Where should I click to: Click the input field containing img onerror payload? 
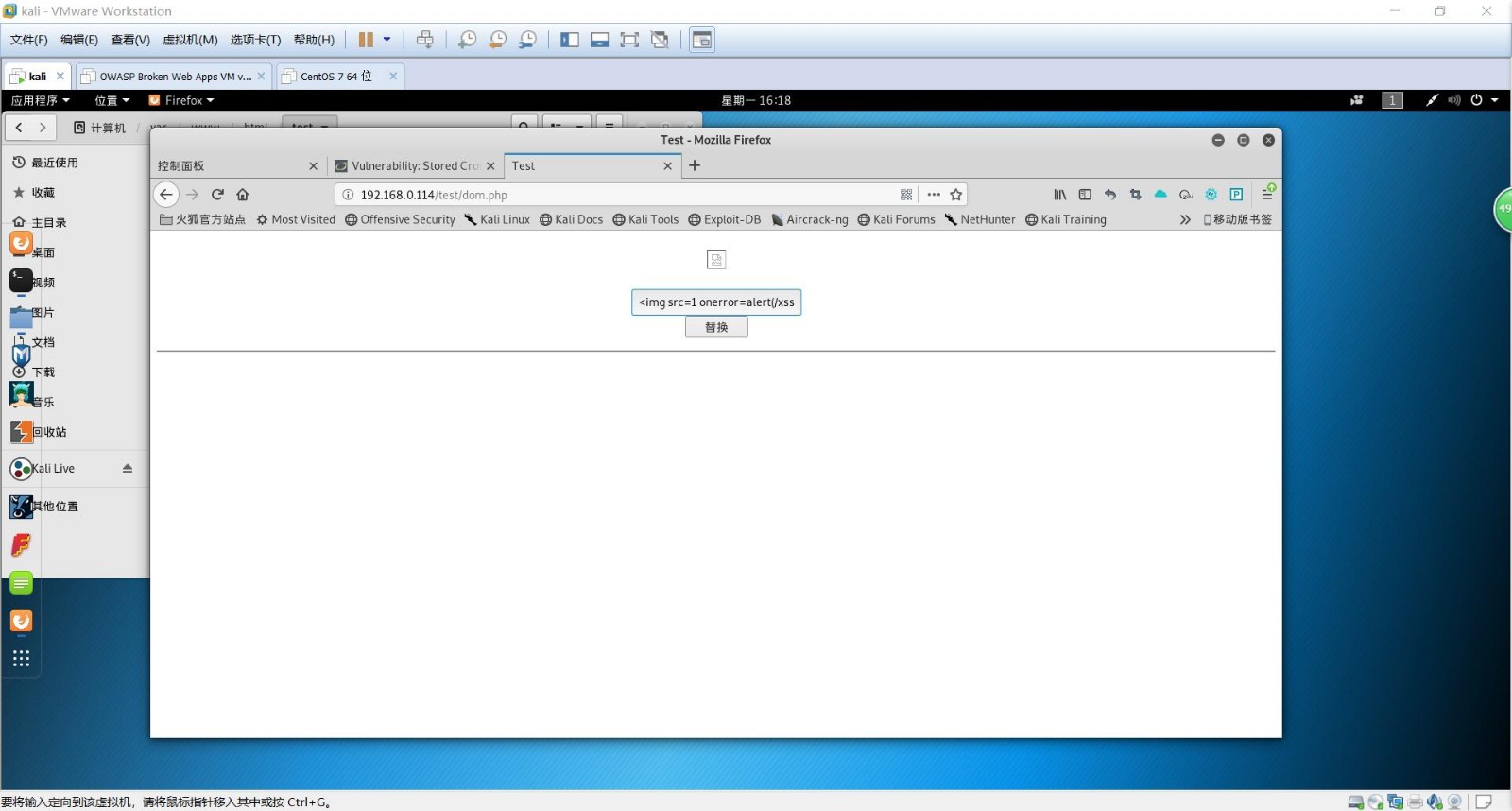[x=716, y=302]
